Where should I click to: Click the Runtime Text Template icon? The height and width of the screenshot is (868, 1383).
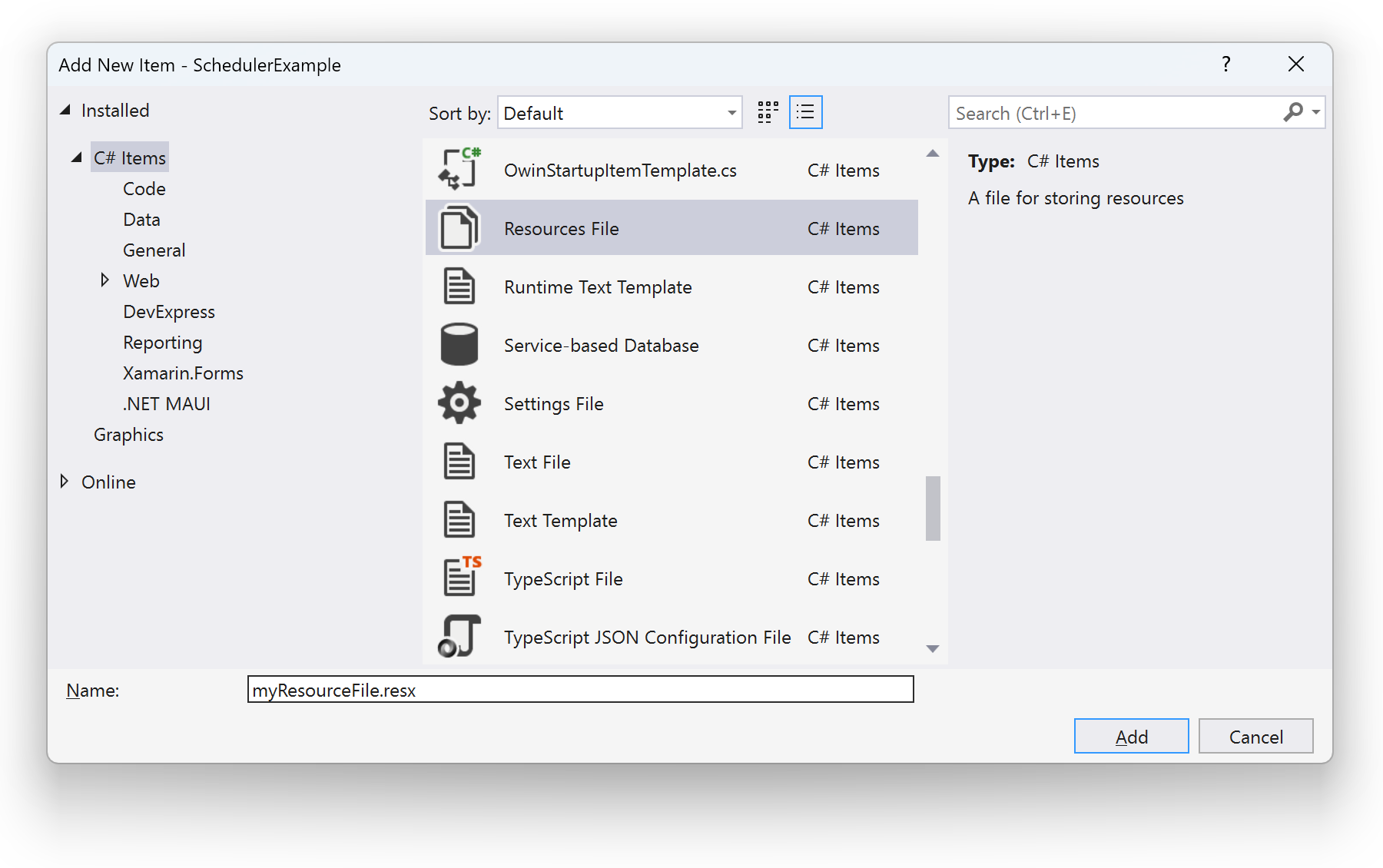coord(459,287)
